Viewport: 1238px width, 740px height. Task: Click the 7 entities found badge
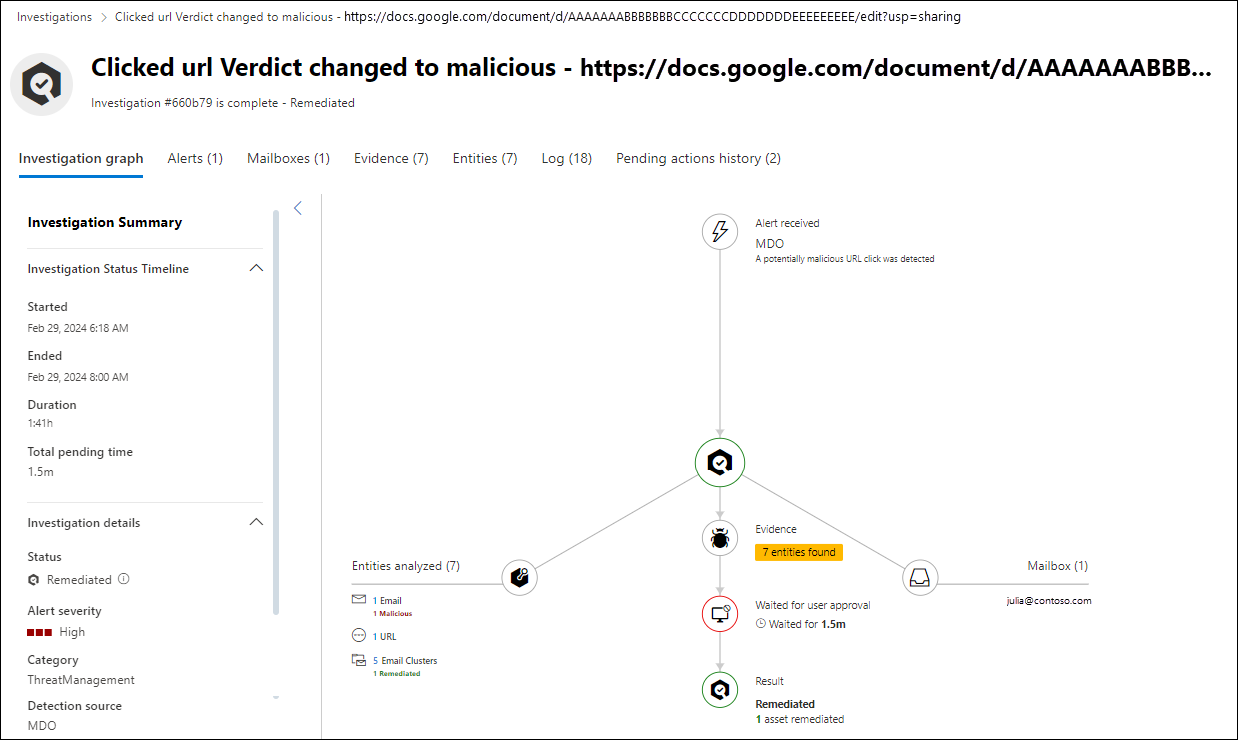coord(799,552)
